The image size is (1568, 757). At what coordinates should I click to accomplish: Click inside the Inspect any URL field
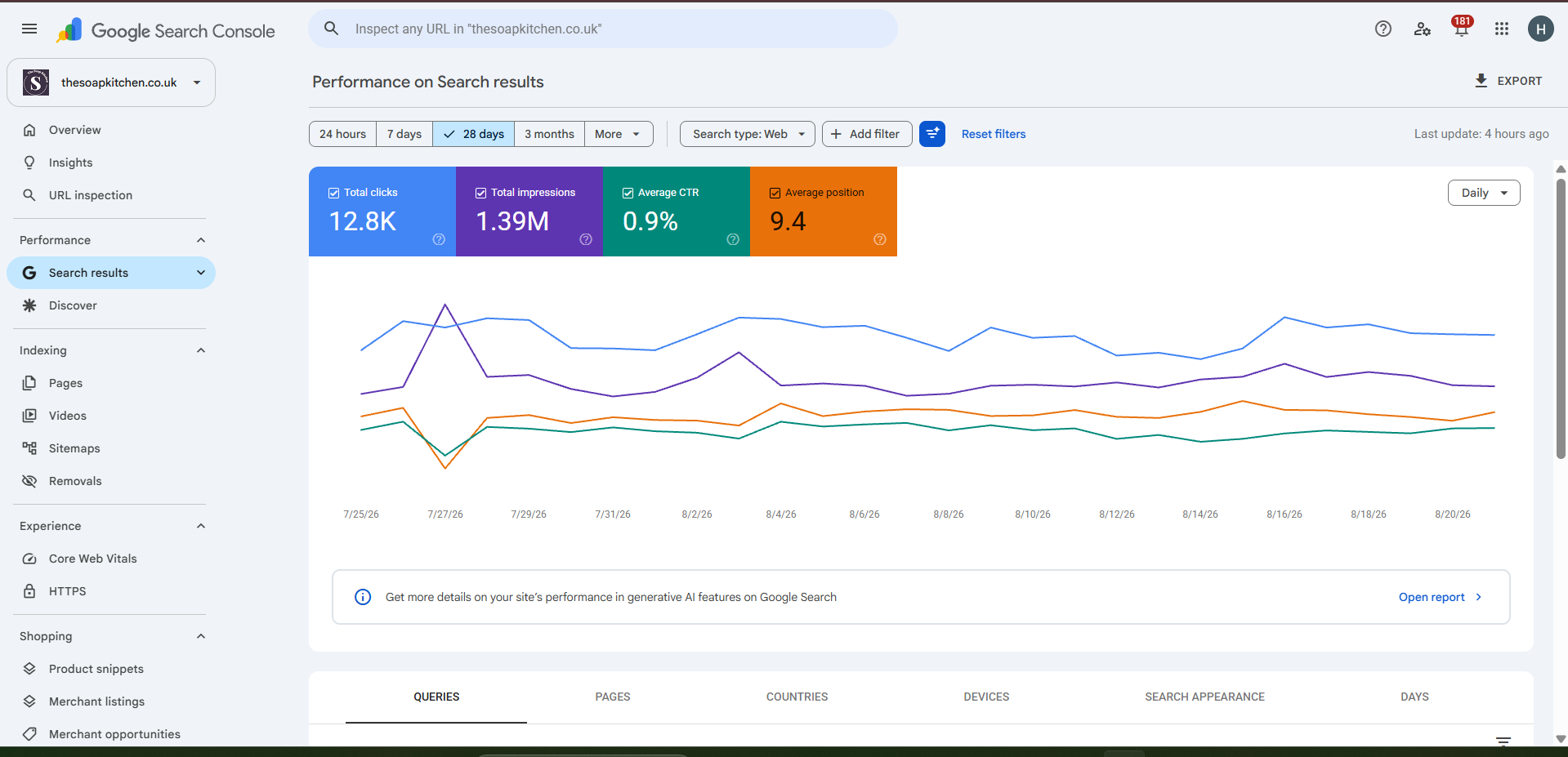click(603, 29)
